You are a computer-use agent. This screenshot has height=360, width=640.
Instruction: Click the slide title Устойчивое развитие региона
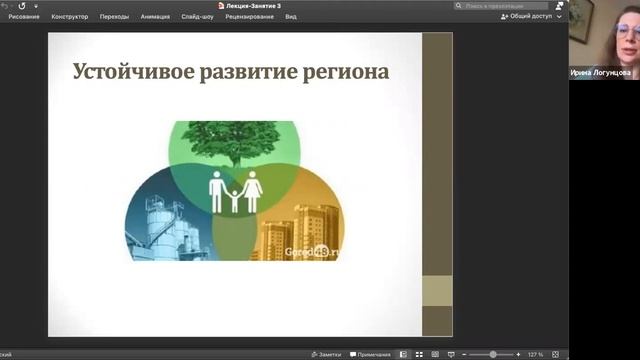(x=231, y=72)
